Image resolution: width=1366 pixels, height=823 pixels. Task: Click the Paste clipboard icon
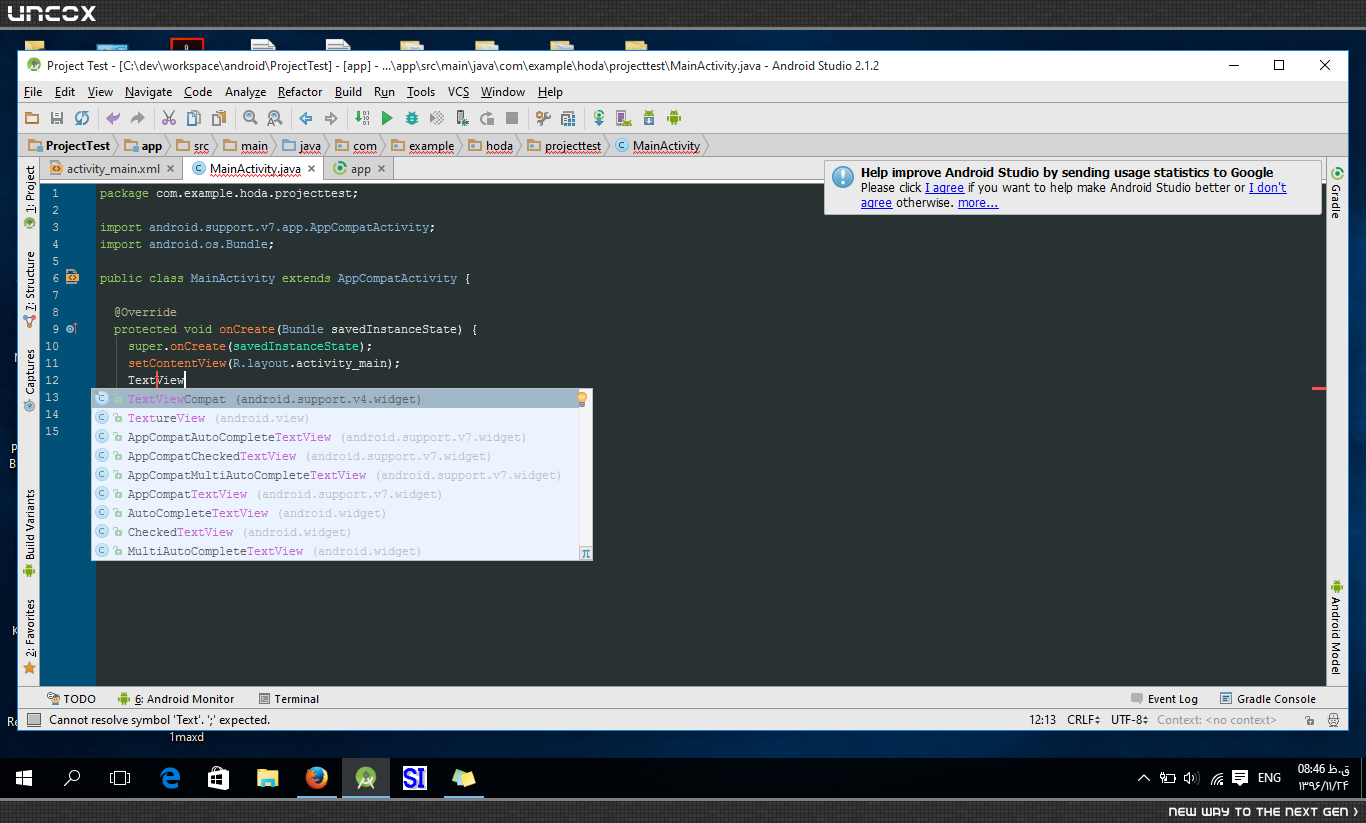[x=218, y=118]
